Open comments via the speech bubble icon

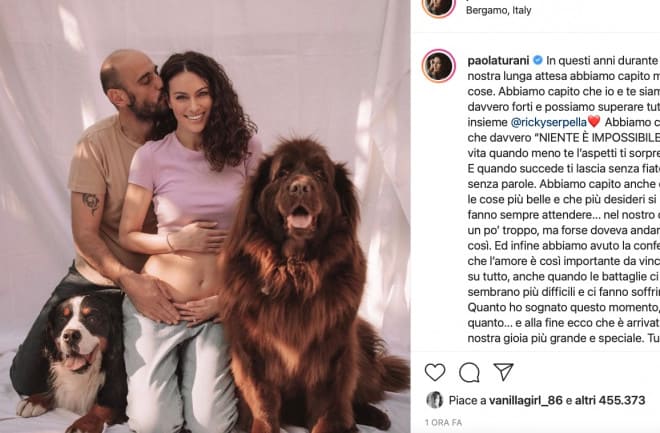(469, 372)
